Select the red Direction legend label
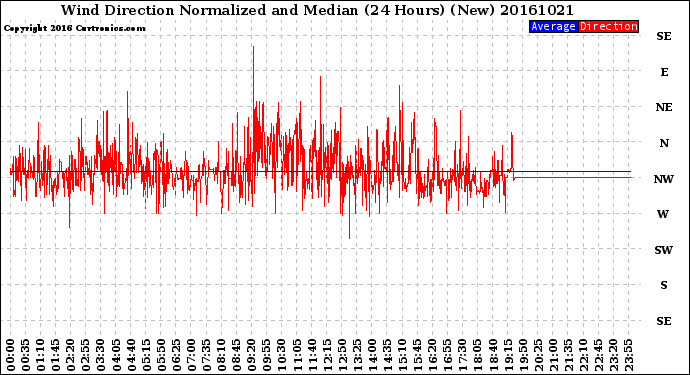 [x=608, y=26]
